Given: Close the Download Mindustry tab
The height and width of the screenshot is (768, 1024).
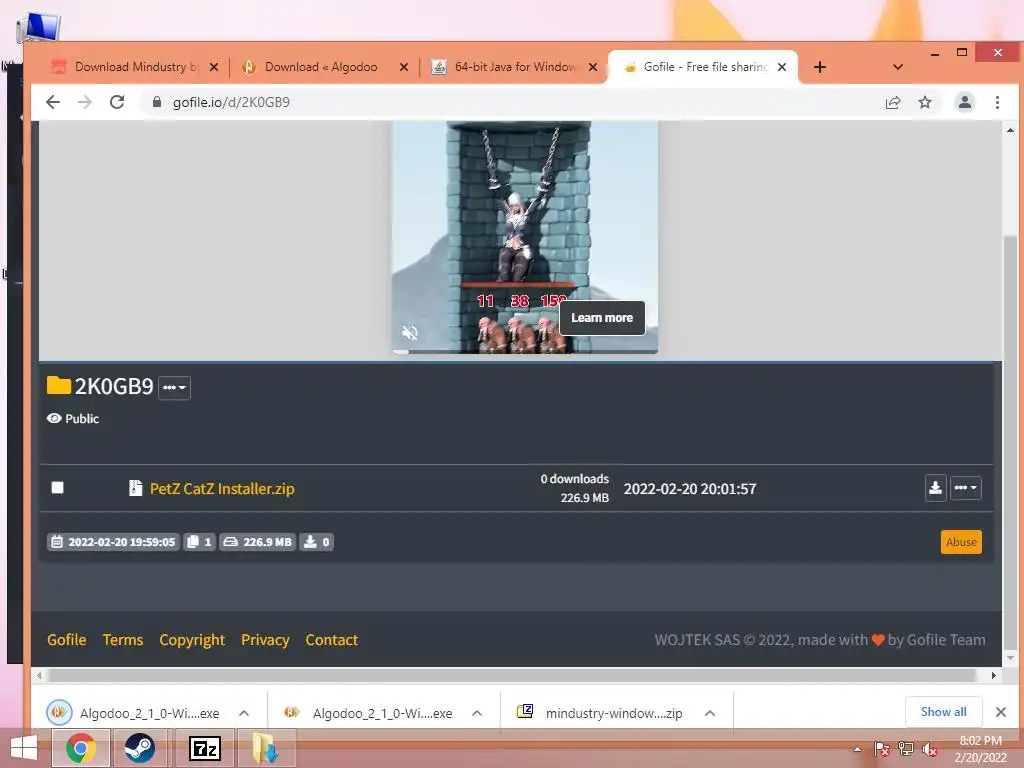Looking at the screenshot, I should (214, 67).
